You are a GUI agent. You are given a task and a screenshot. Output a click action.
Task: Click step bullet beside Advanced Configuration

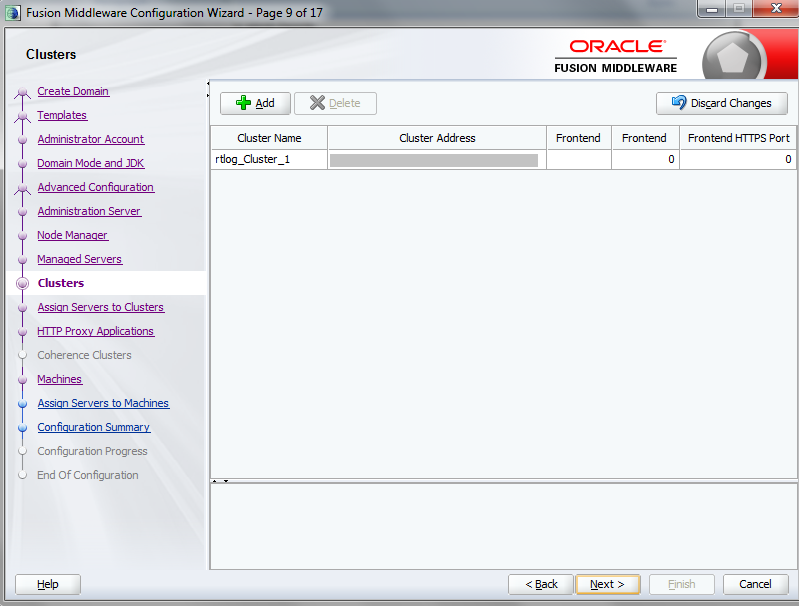pos(22,188)
